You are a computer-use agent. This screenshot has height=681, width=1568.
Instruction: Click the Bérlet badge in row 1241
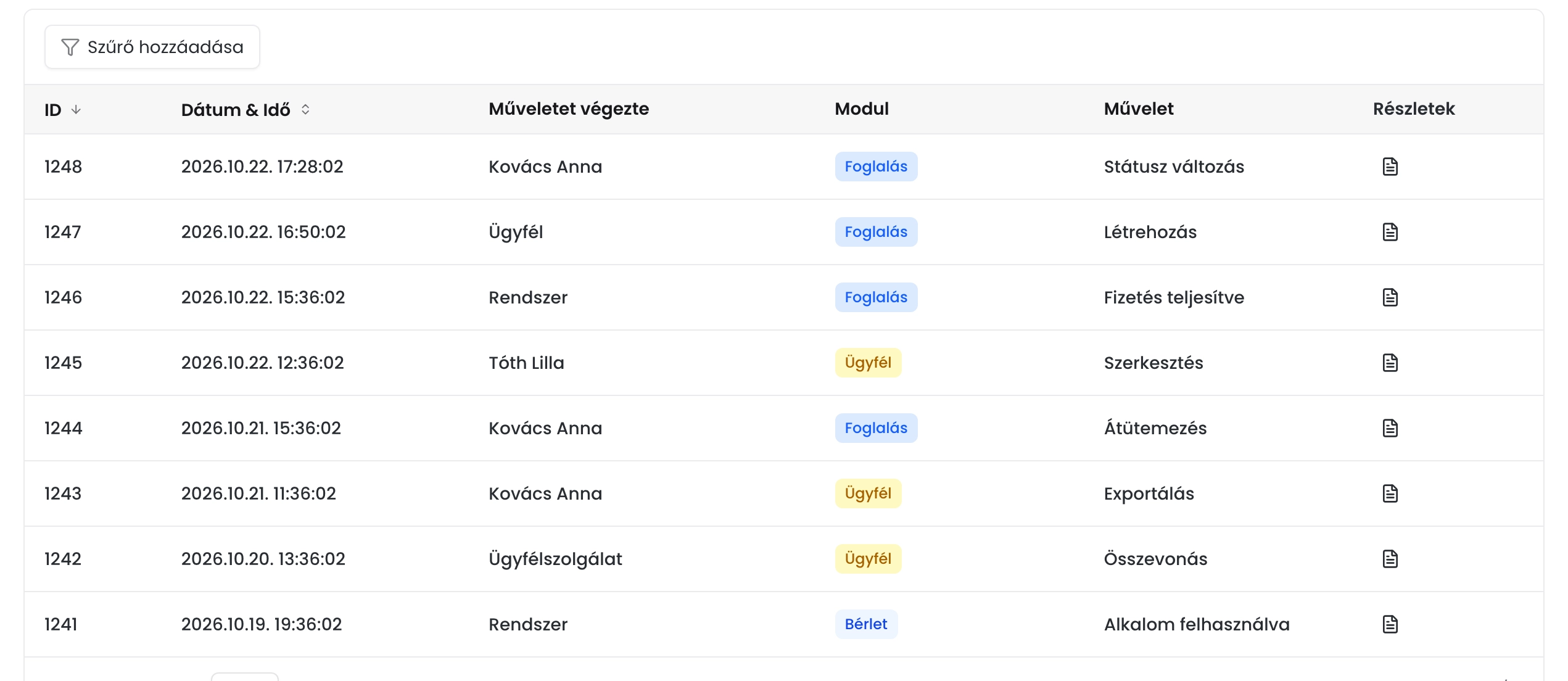(866, 624)
